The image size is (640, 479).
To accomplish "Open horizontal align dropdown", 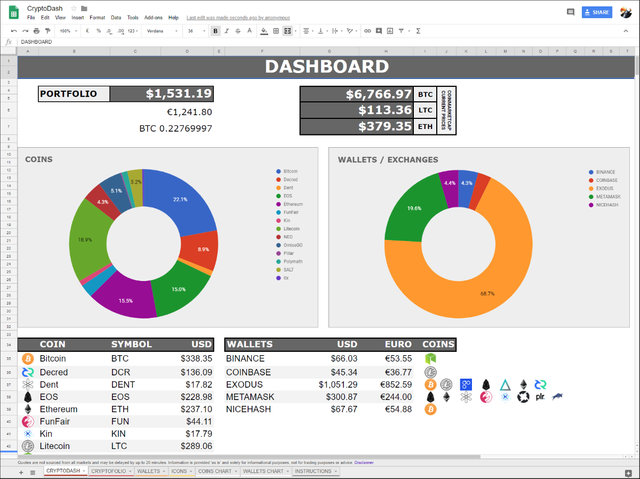I will tap(307, 31).
